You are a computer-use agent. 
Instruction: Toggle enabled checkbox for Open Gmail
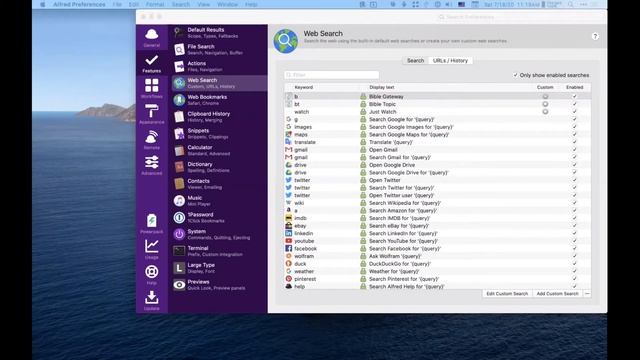(x=574, y=149)
